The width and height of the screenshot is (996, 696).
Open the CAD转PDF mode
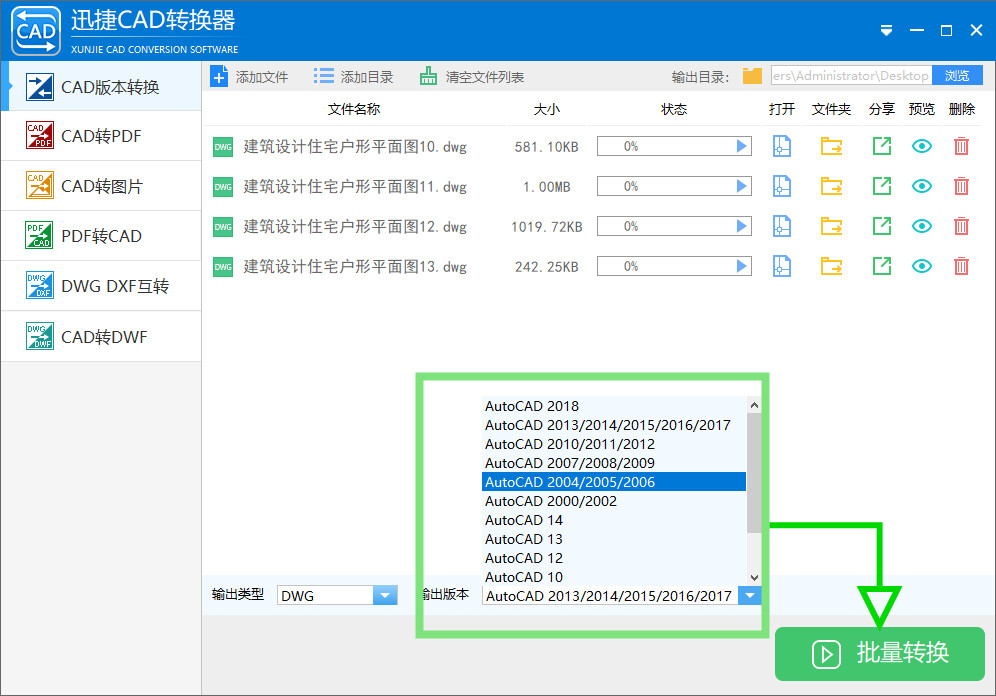[x=101, y=136]
